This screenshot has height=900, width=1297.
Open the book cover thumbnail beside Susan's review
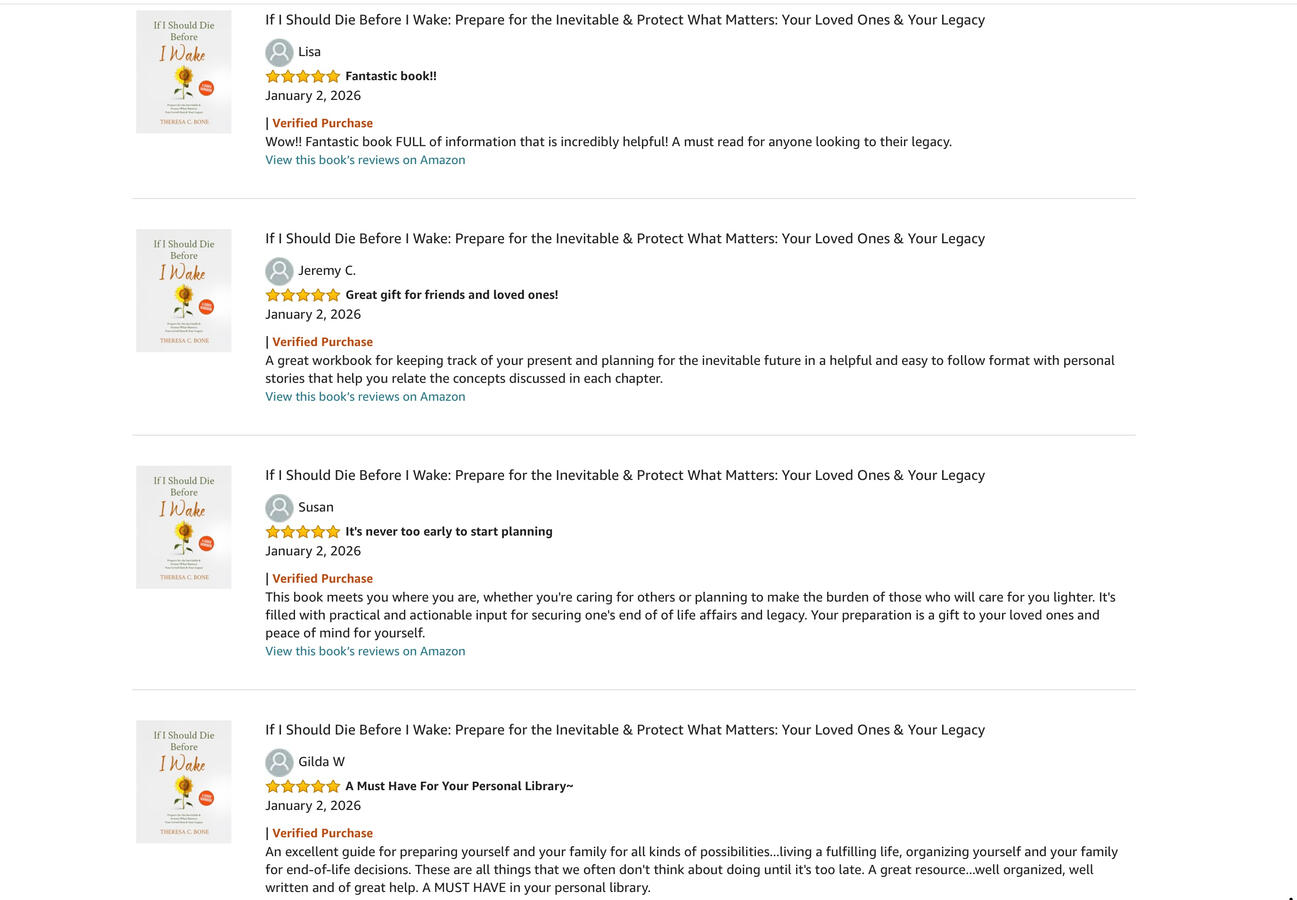pyautogui.click(x=184, y=527)
